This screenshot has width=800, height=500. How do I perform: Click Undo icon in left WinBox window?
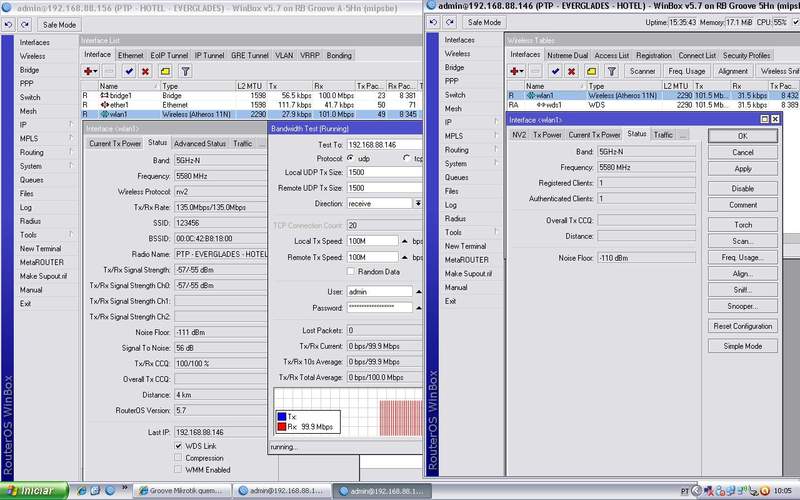coord(8,24)
